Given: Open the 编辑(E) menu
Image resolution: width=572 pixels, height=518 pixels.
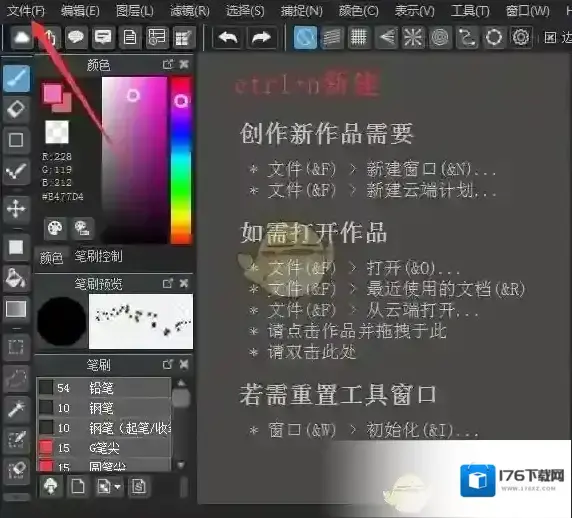Looking at the screenshot, I should [80, 11].
